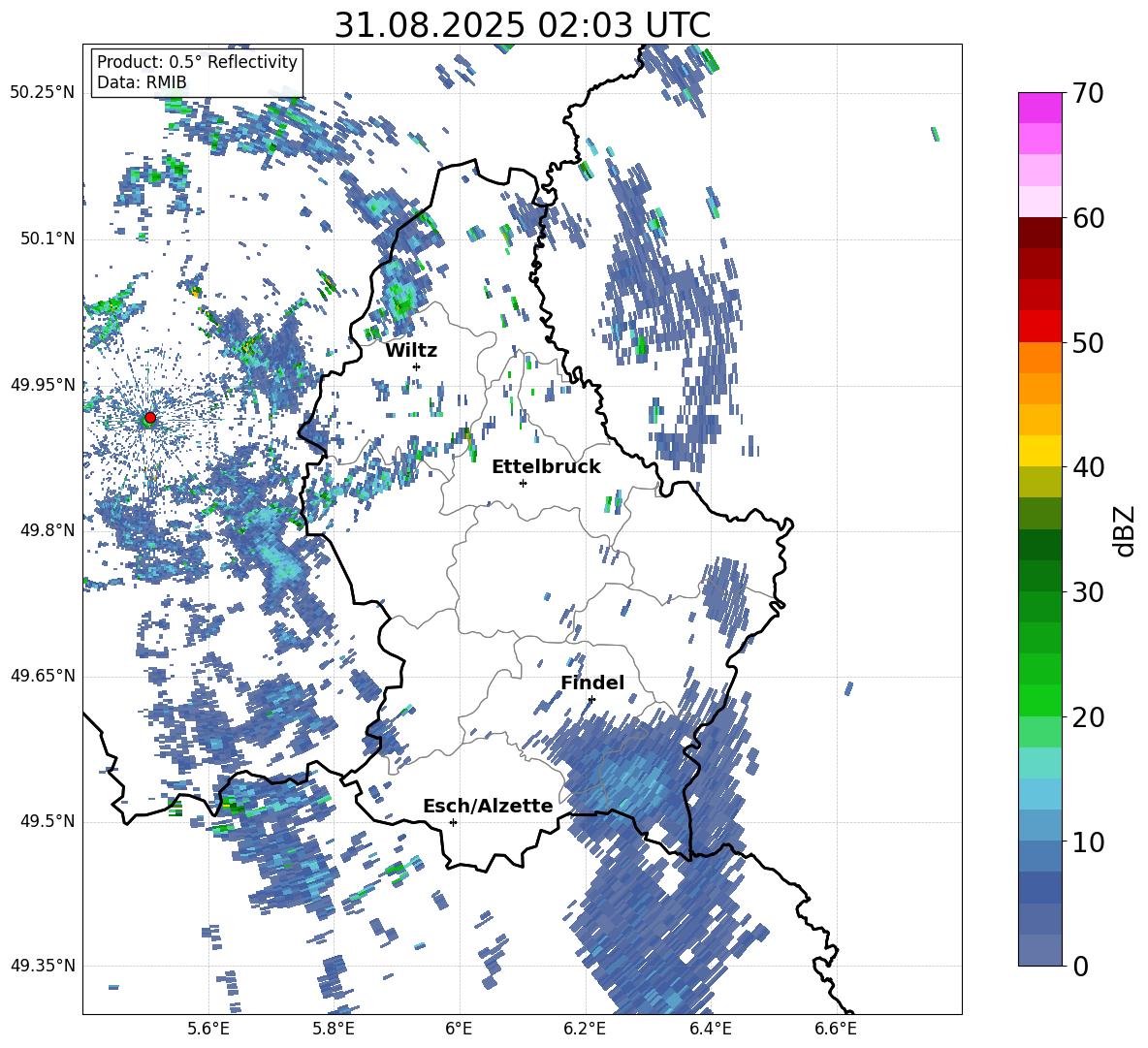Click the dBZ colorbar axis label
1148x1048 pixels.
tap(1126, 530)
